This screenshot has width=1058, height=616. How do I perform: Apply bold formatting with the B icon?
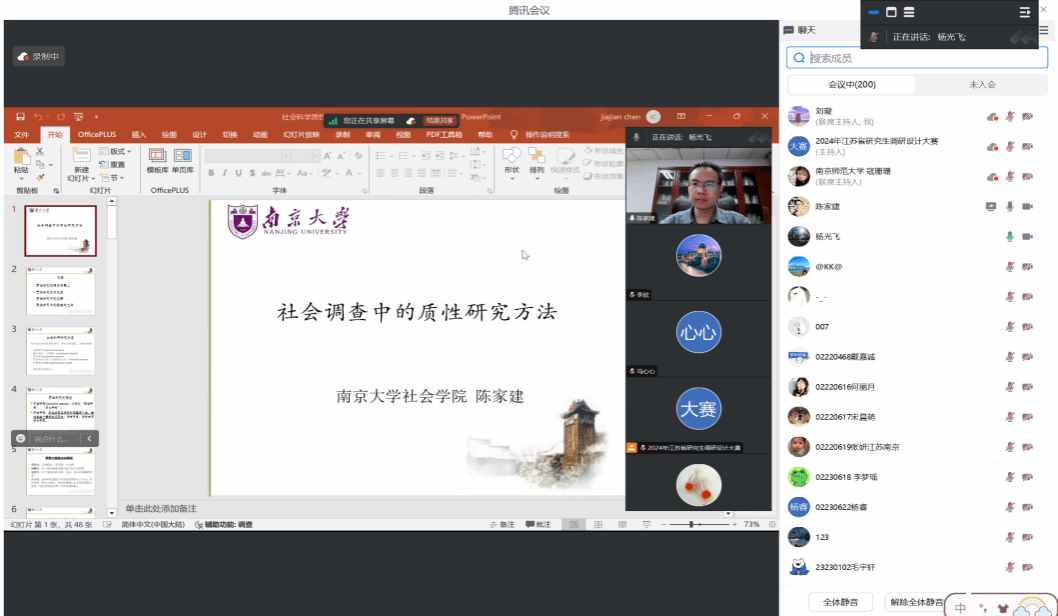click(x=211, y=173)
